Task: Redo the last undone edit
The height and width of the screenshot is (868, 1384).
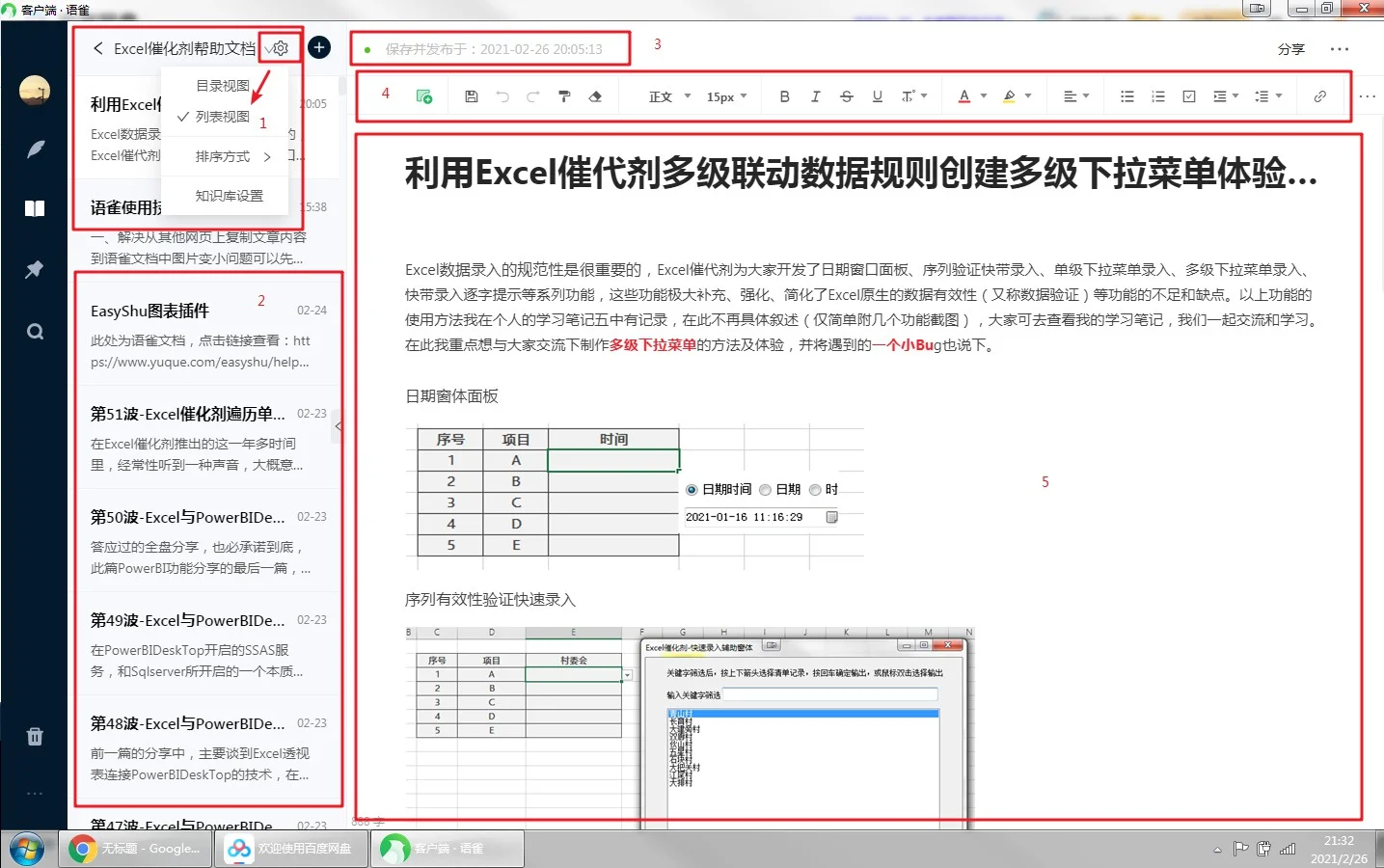Action: point(533,96)
